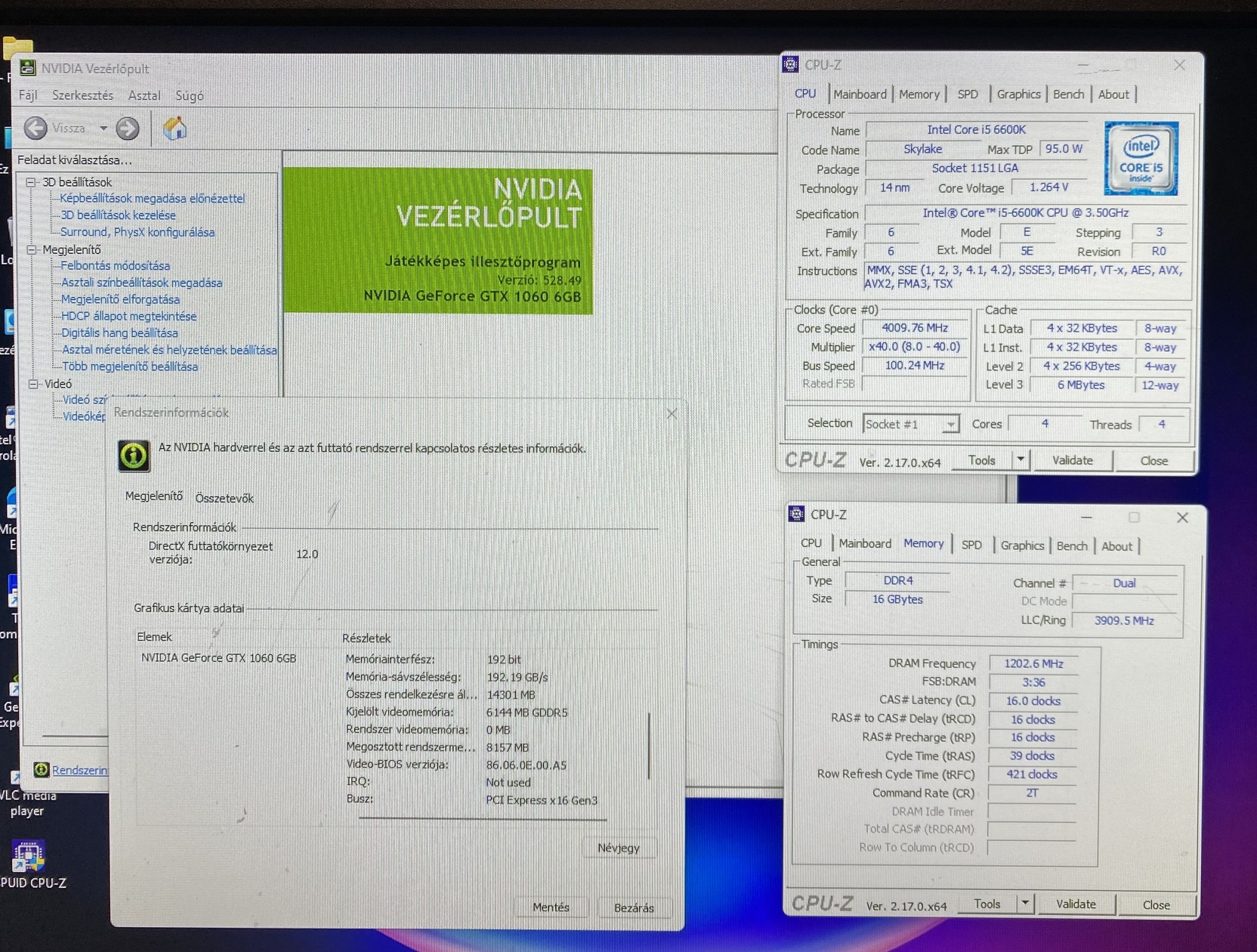This screenshot has width=1257, height=952.
Task: Click Close button in upper CPU-Z window
Action: (x=1154, y=461)
